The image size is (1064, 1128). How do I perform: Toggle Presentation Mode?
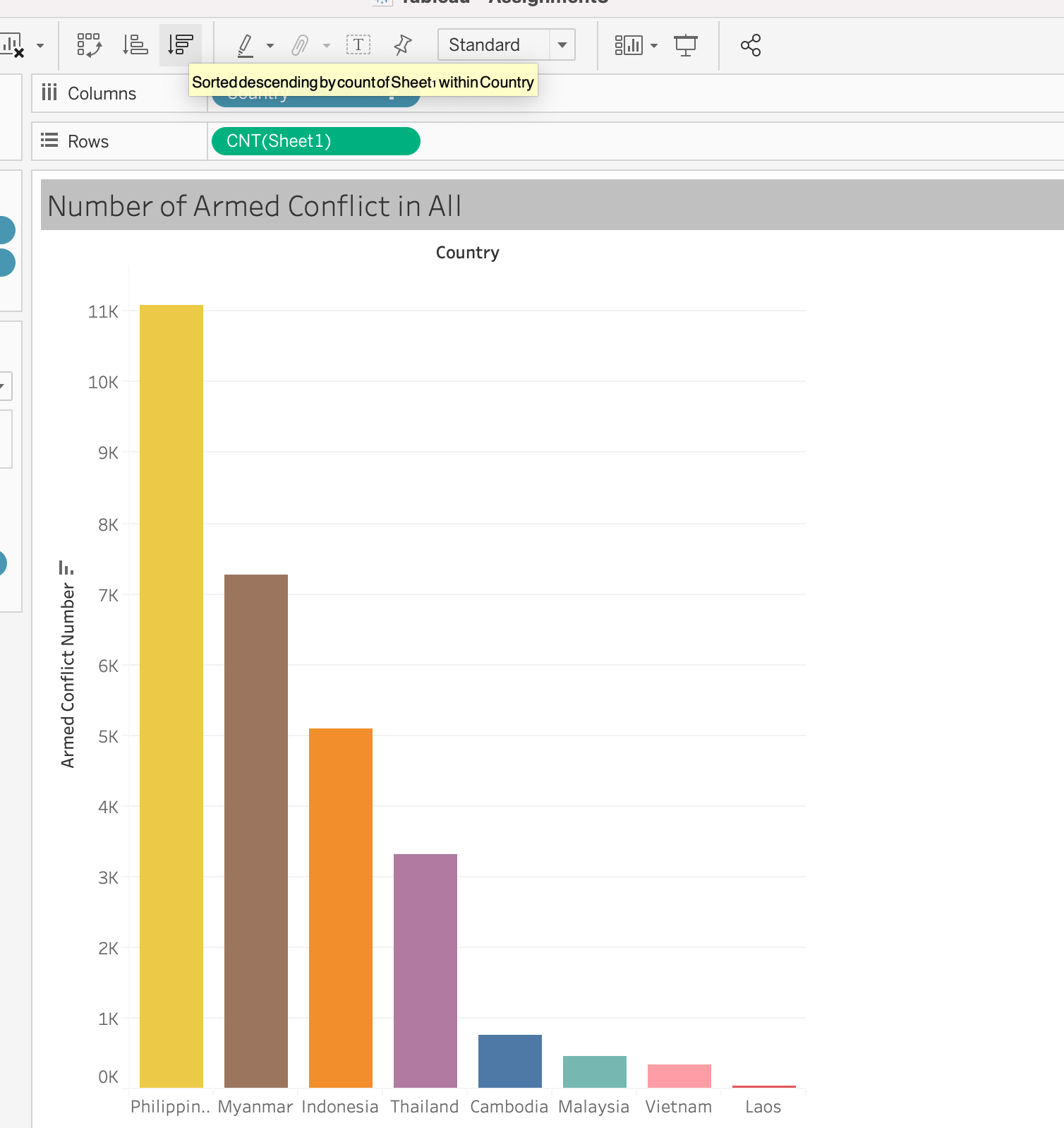(685, 45)
